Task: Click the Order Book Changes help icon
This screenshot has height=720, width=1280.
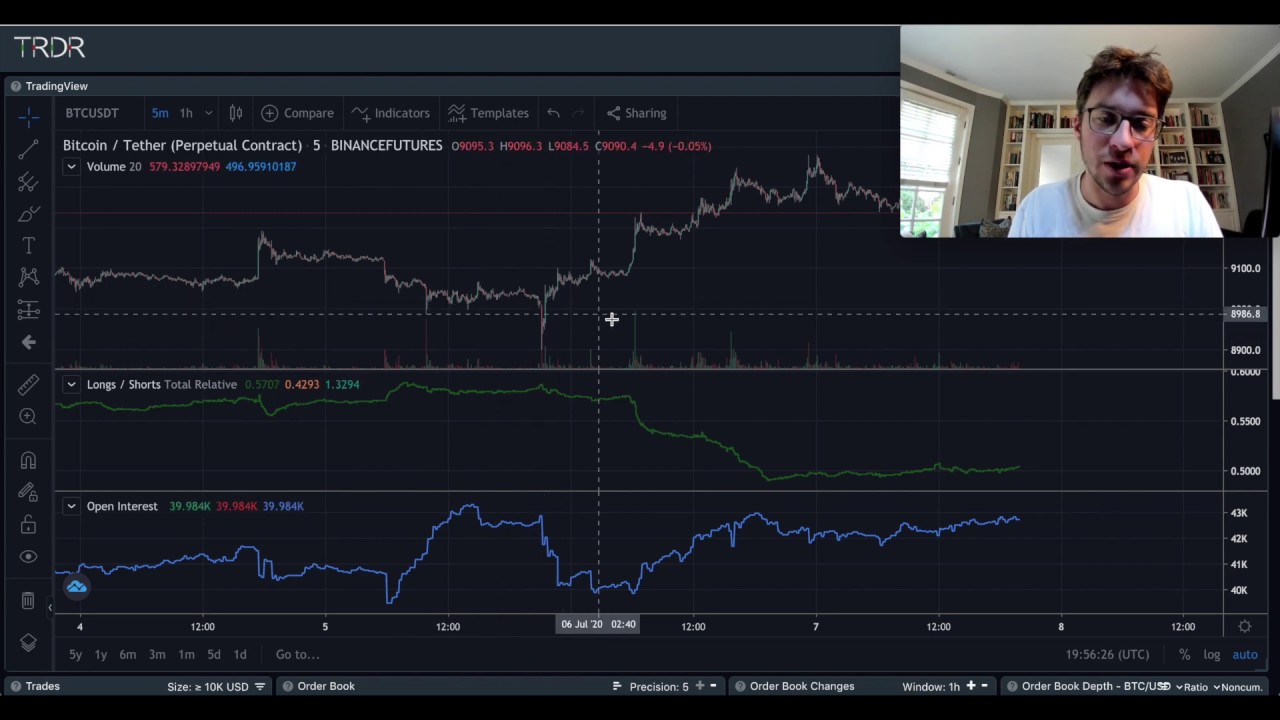Action: (x=740, y=687)
